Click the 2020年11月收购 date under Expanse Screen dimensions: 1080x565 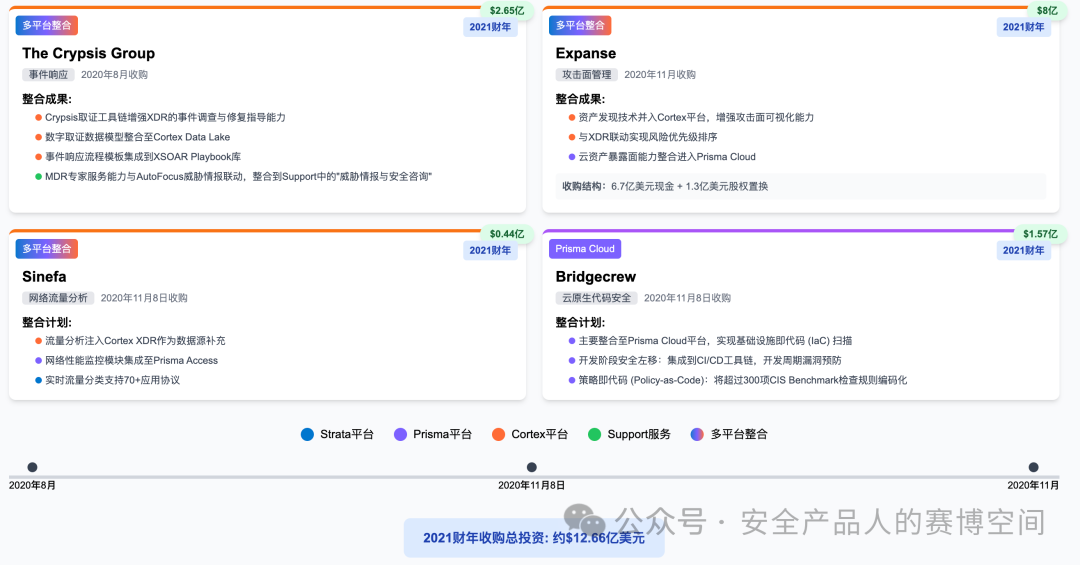point(660,74)
